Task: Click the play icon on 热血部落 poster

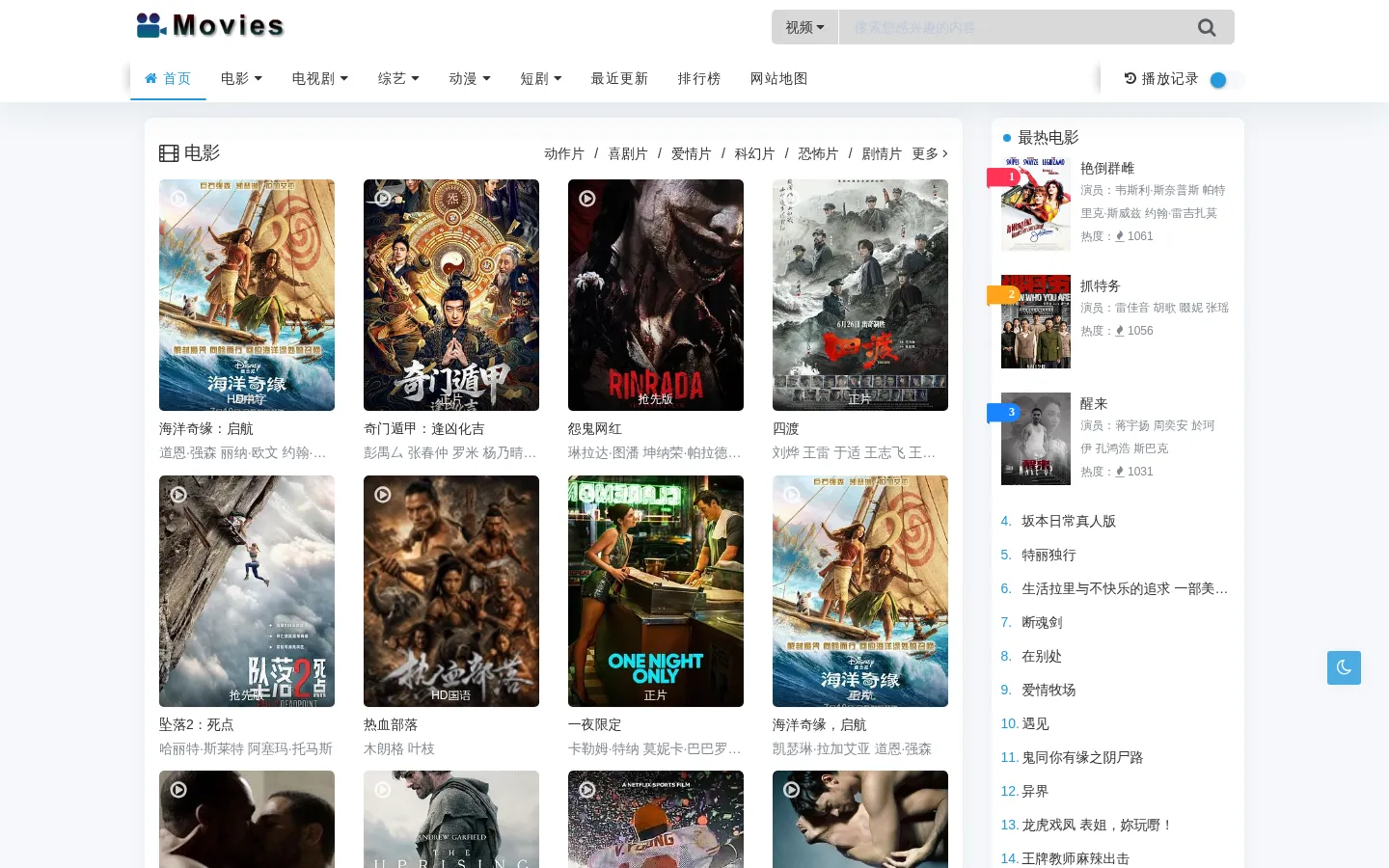Action: tap(383, 494)
